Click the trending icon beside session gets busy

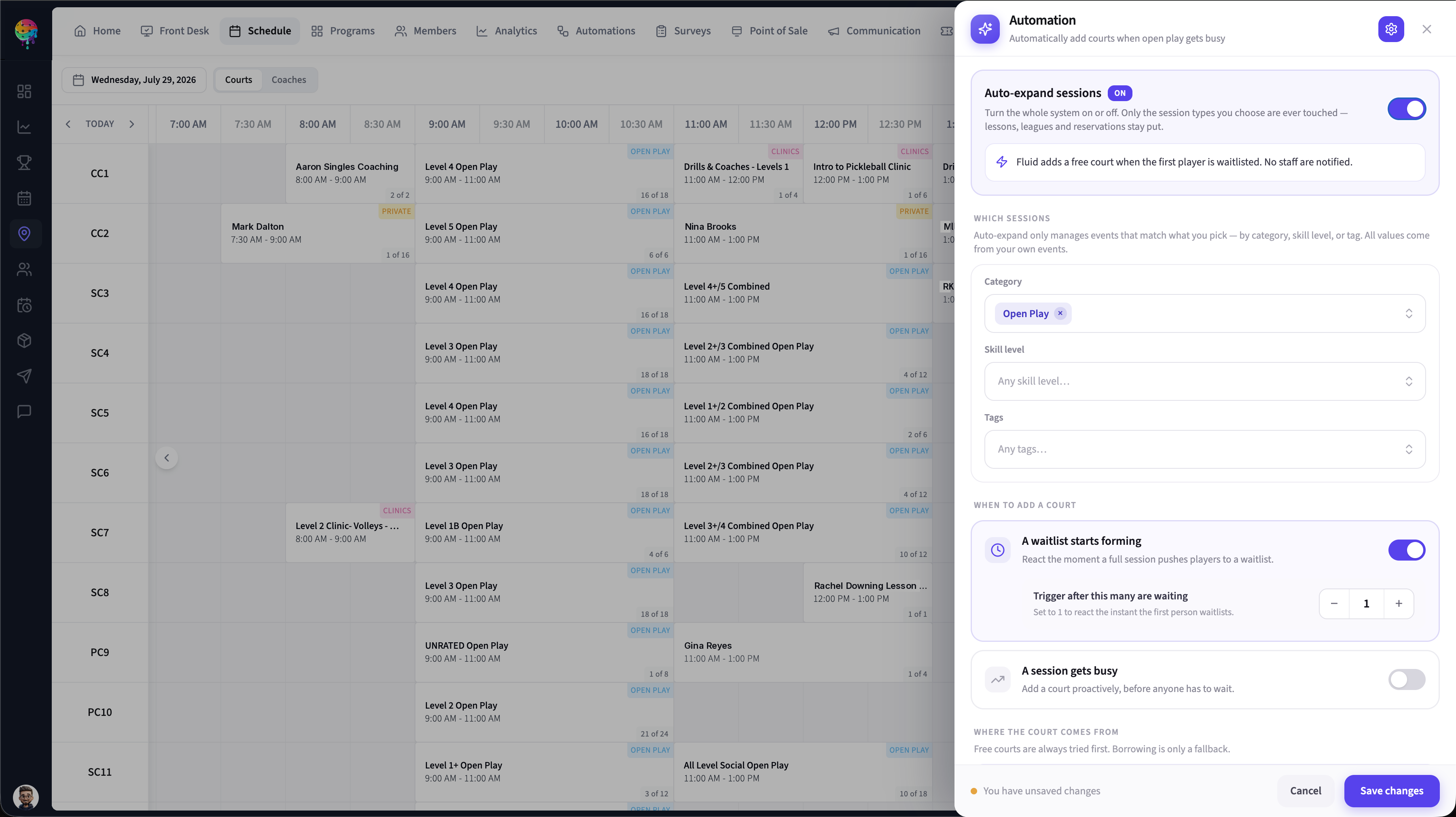pos(998,679)
